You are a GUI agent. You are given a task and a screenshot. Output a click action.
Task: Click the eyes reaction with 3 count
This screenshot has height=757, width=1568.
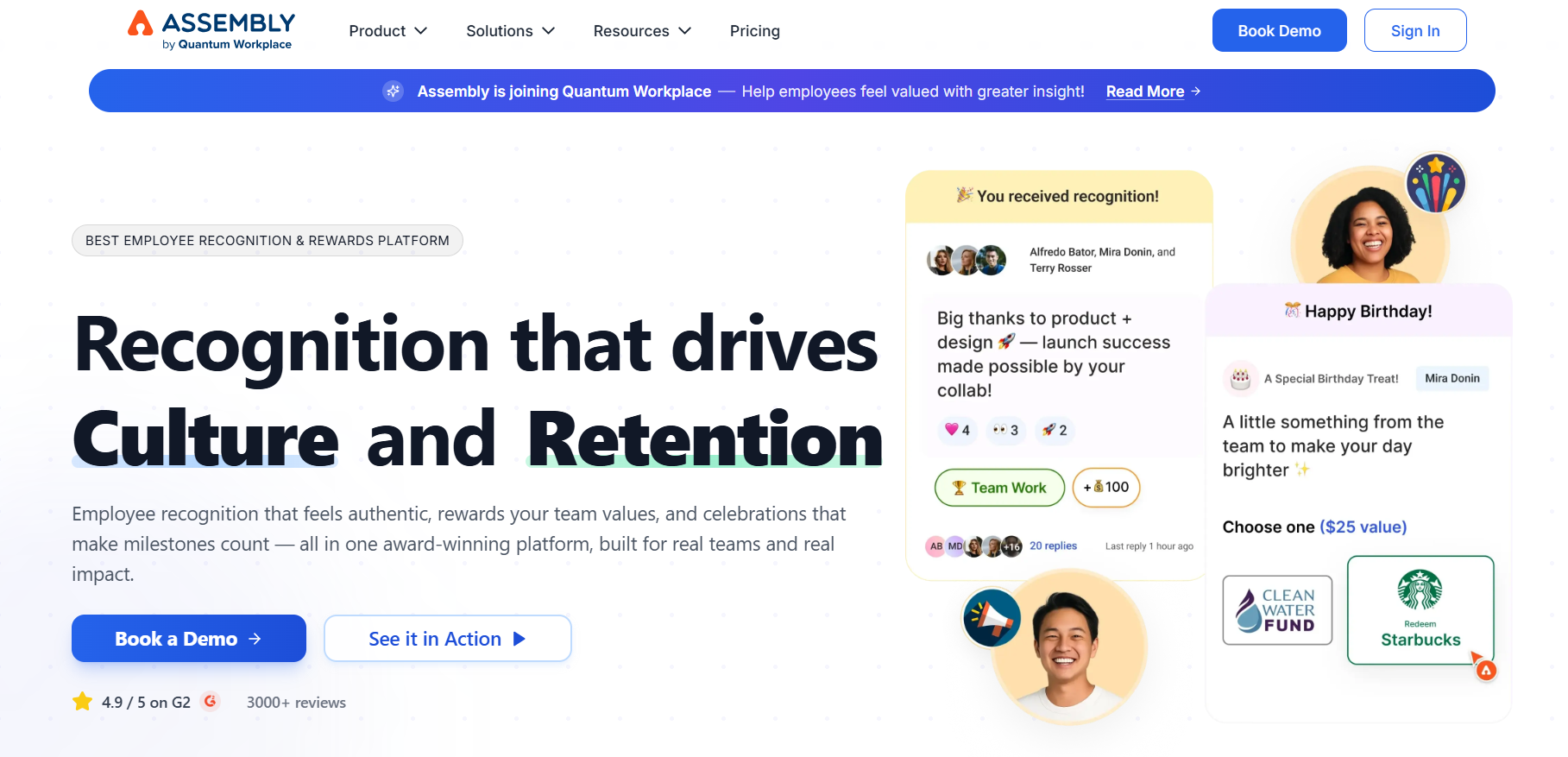click(x=1005, y=430)
